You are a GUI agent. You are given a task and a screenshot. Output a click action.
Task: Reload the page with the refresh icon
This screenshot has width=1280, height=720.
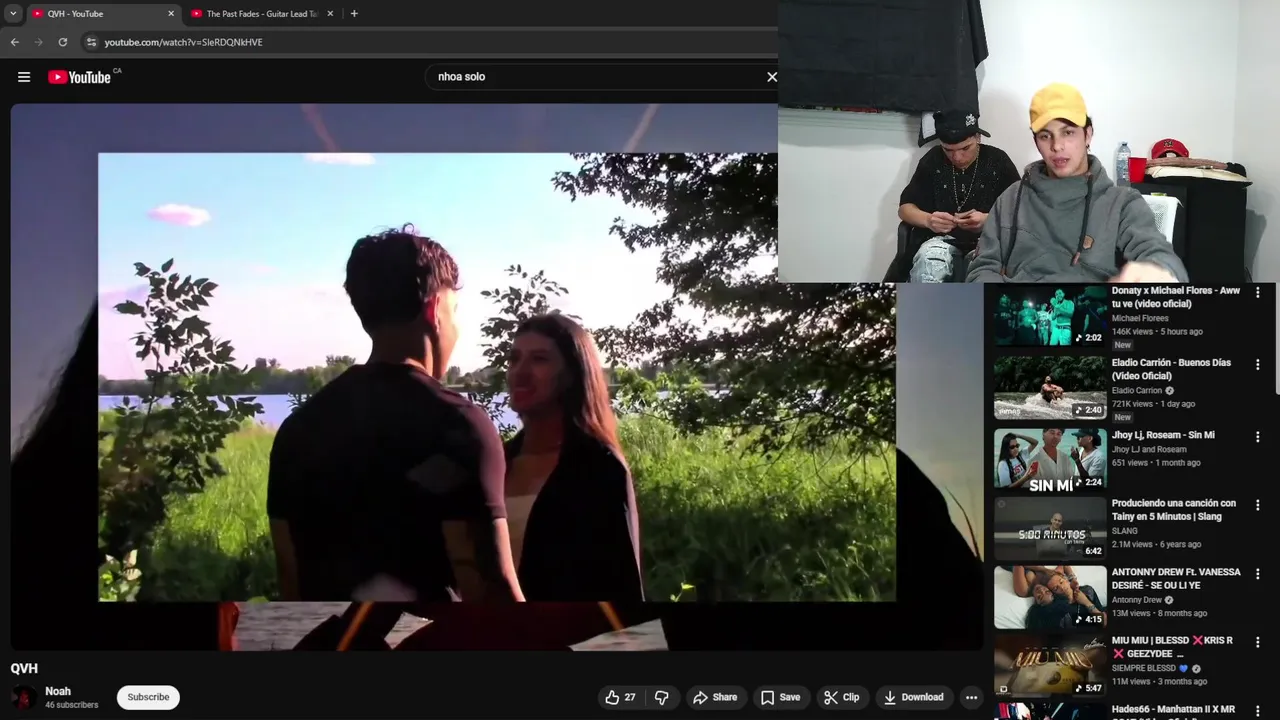63,42
